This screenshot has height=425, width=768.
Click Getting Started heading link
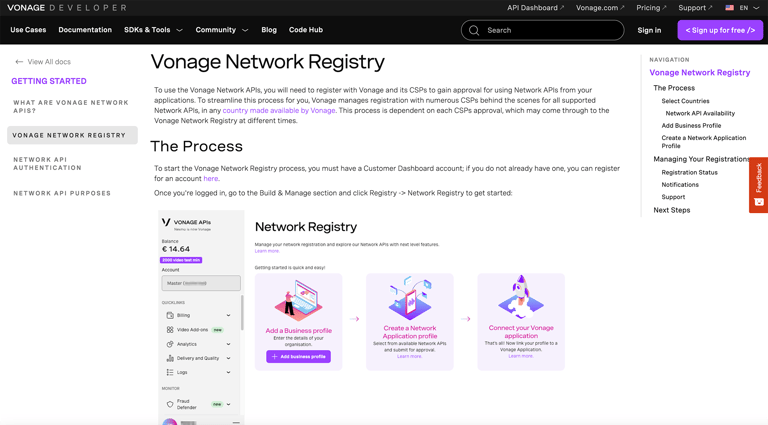click(49, 81)
